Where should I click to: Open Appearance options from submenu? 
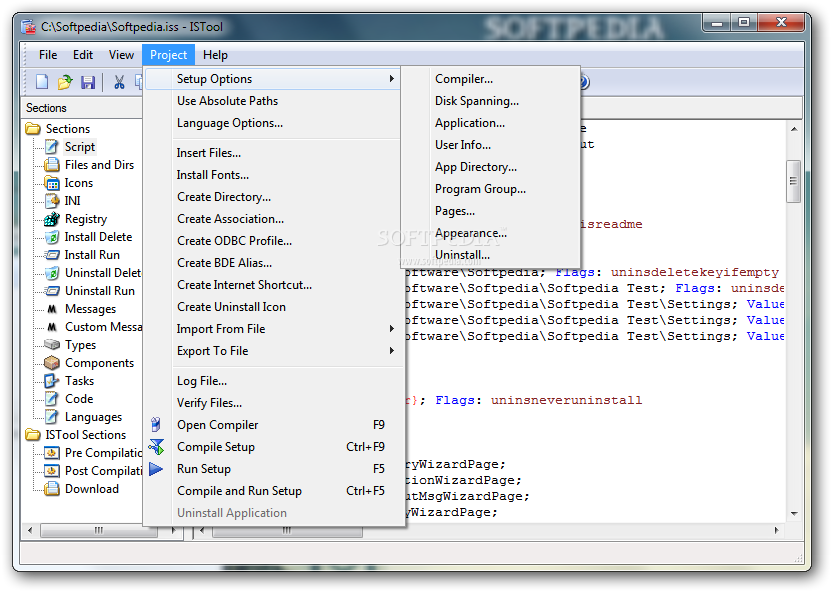click(490, 233)
